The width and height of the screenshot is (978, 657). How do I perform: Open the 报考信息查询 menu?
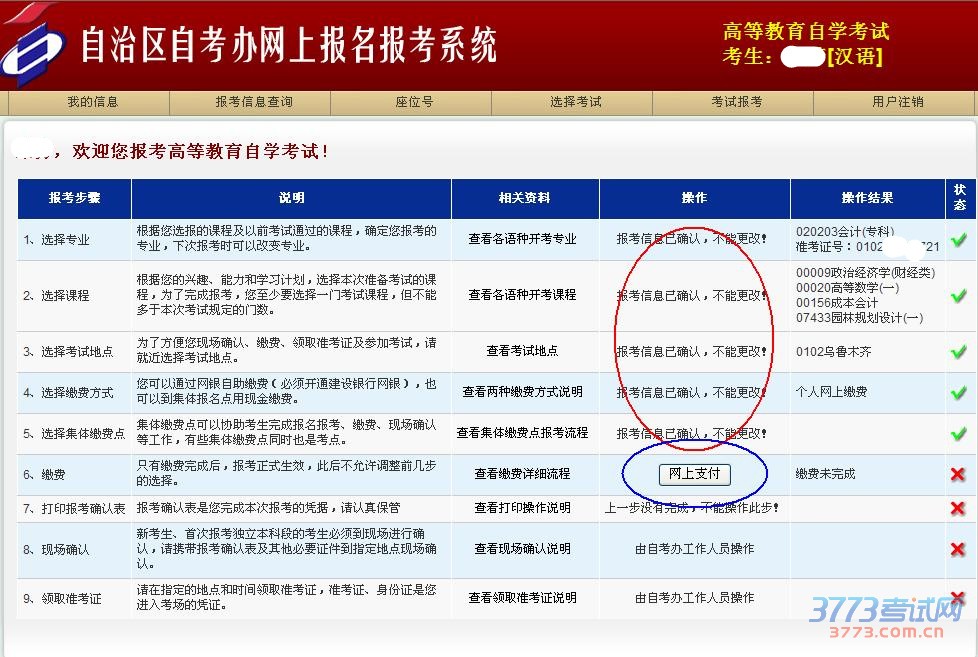[254, 102]
